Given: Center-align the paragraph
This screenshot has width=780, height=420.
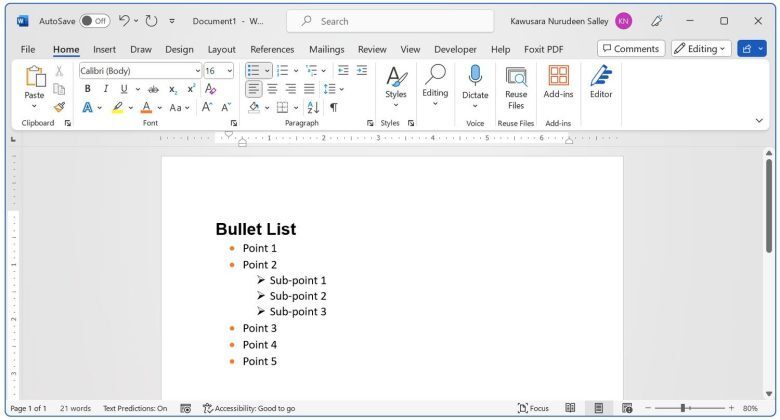Looking at the screenshot, I should pos(272,89).
